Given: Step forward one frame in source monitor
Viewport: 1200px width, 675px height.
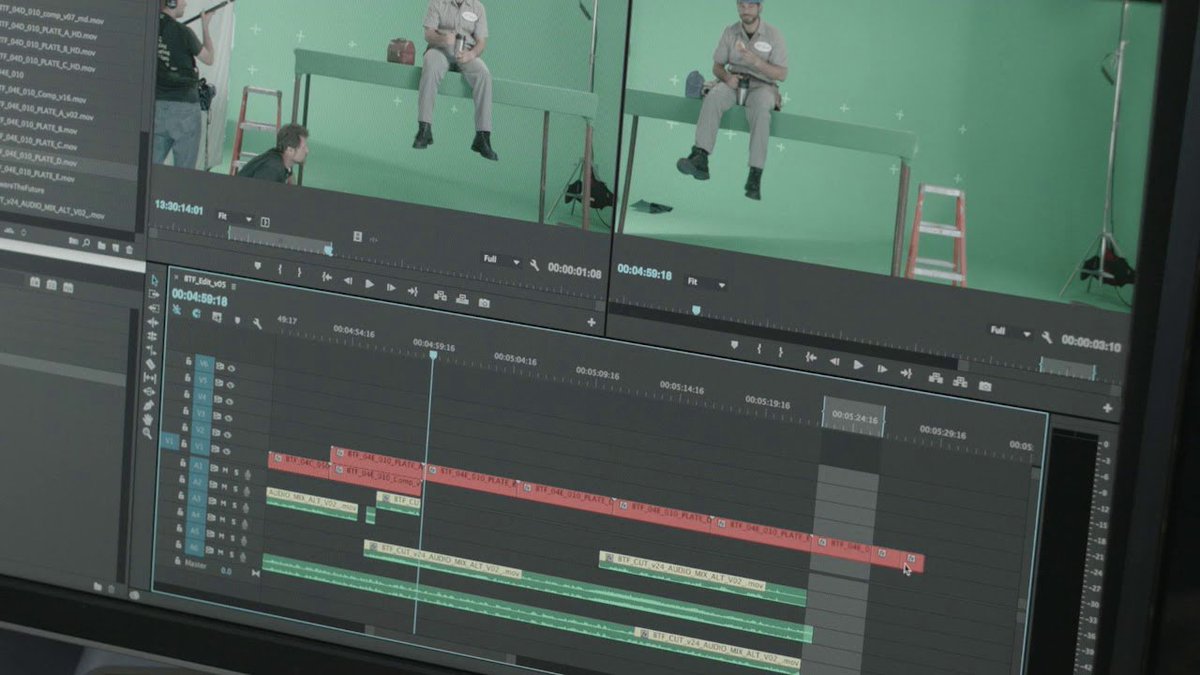Looking at the screenshot, I should [x=391, y=287].
